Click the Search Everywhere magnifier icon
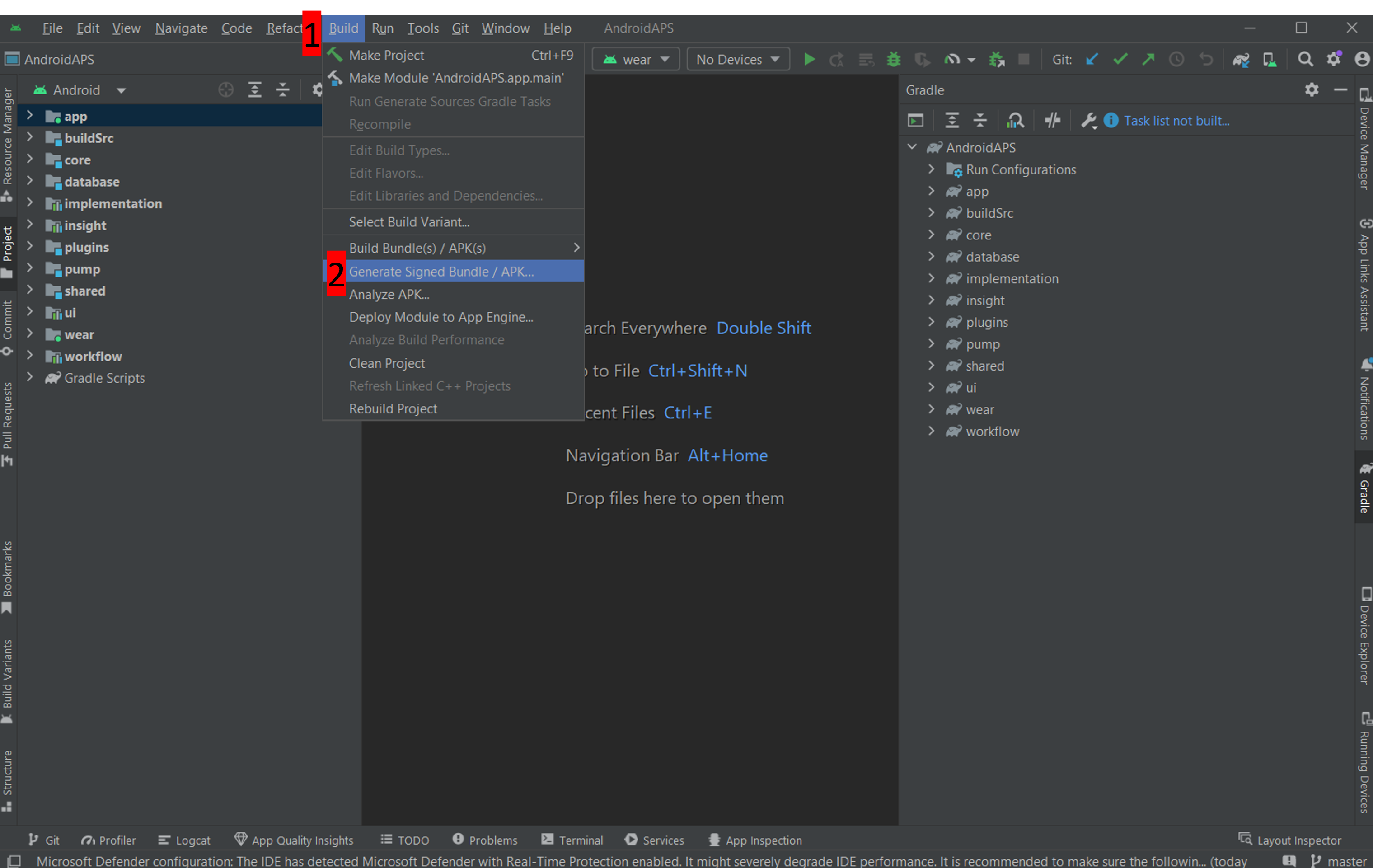 (x=1305, y=59)
